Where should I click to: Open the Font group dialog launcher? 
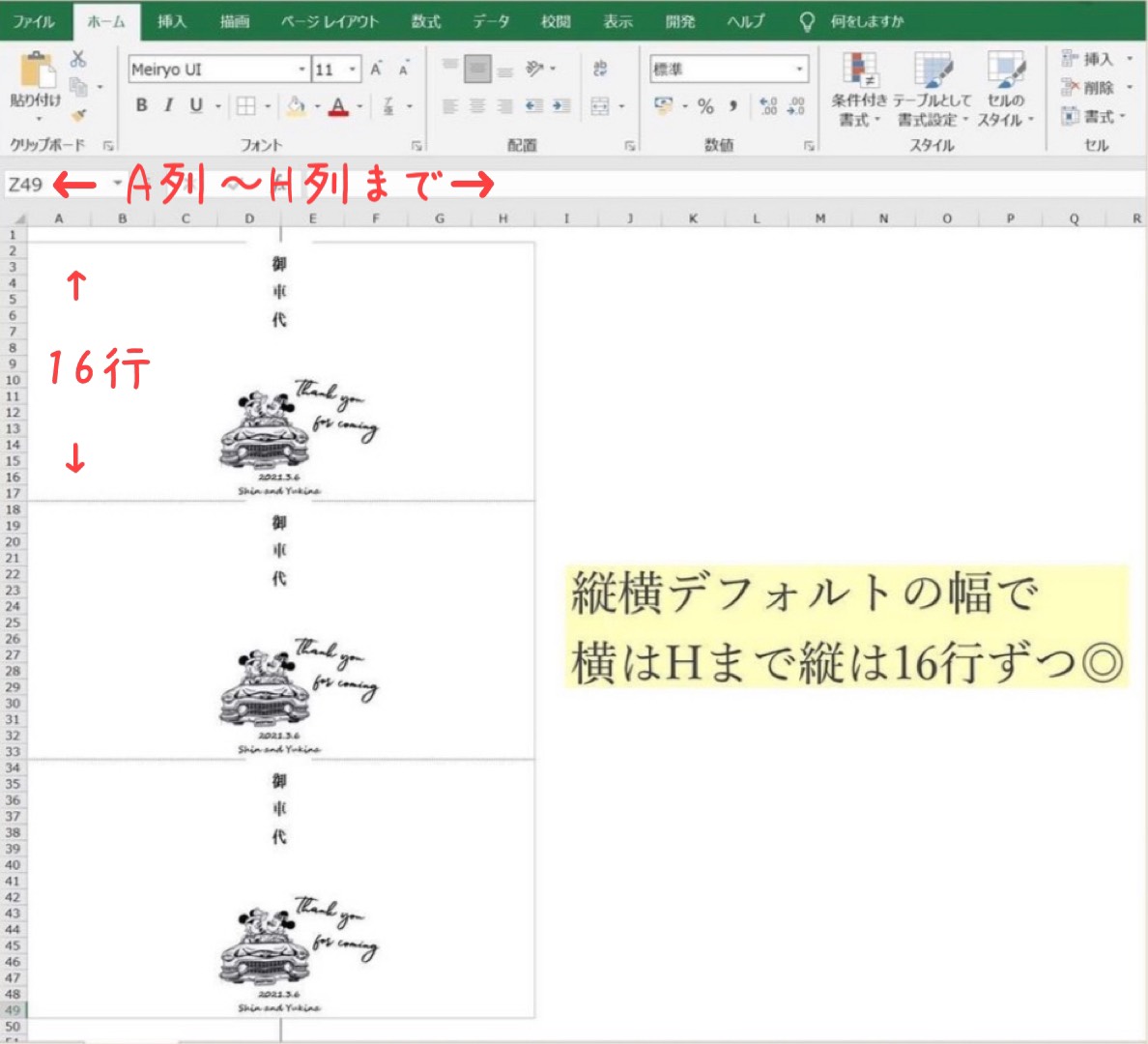416,146
